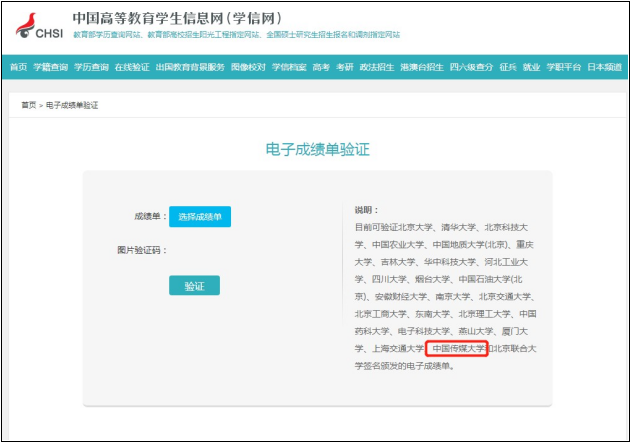Open 港澳台招生 in the navigation bar

tap(422, 67)
